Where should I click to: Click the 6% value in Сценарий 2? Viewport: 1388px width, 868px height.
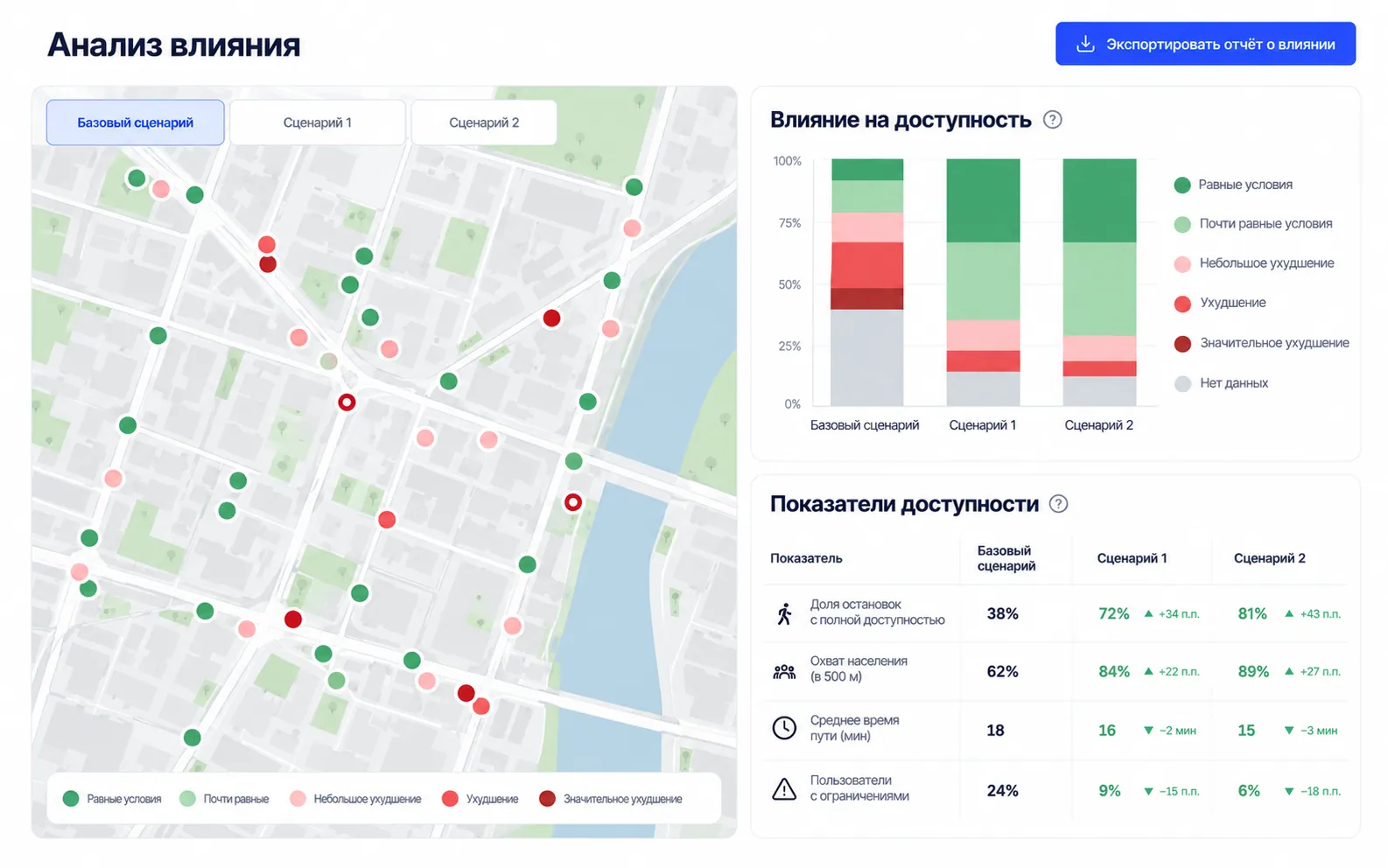[x=1249, y=791]
